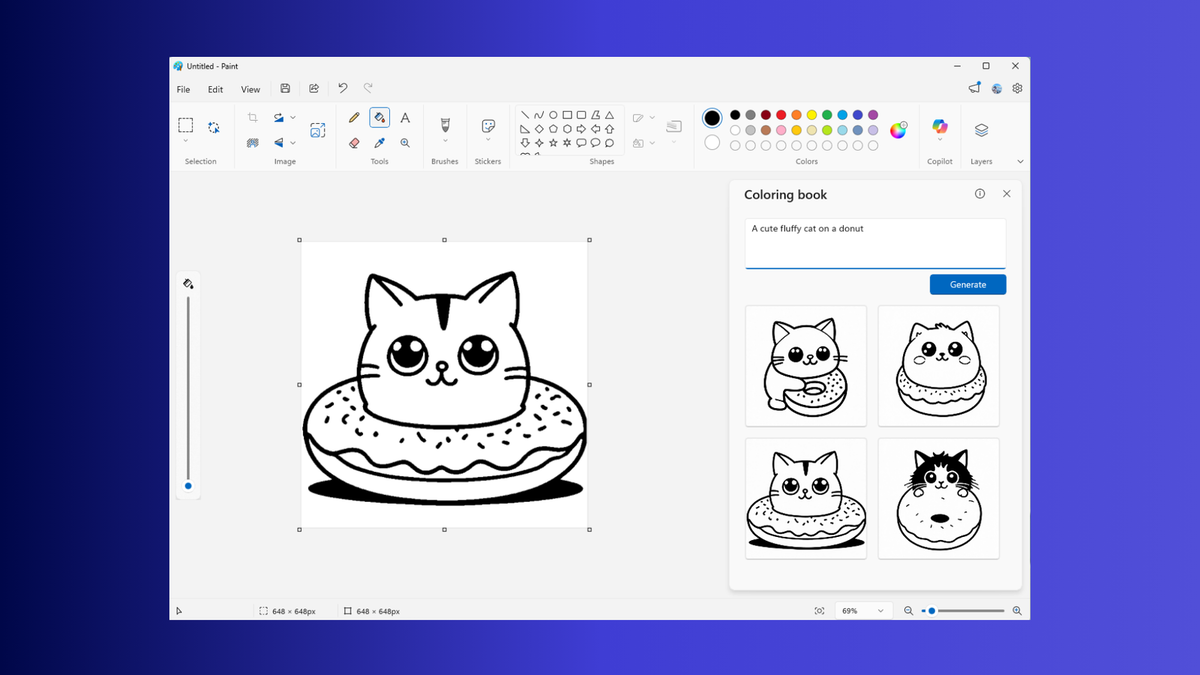
Task: Open the Resize image tool
Action: point(318,130)
